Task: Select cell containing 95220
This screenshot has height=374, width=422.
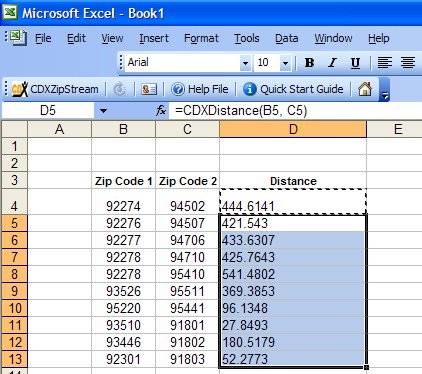Action: 123,308
